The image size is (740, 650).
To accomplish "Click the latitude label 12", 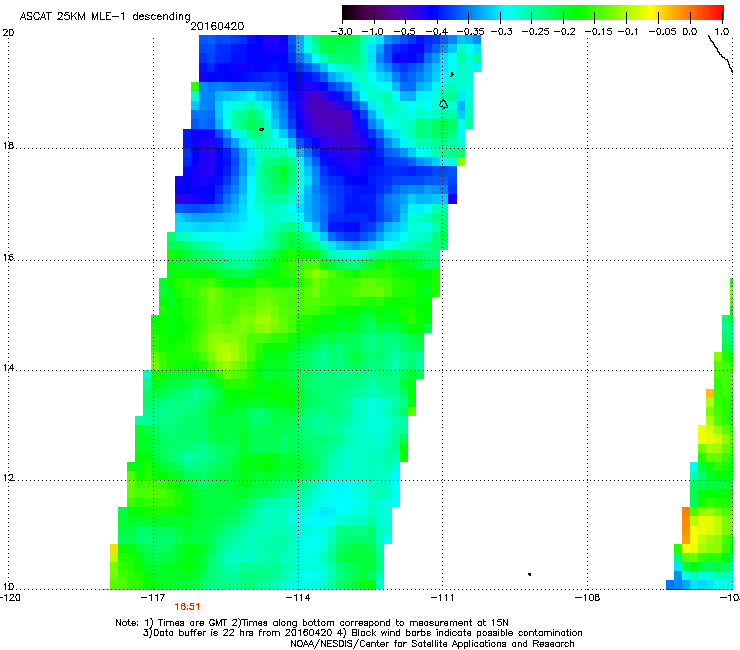I will [x=8, y=478].
